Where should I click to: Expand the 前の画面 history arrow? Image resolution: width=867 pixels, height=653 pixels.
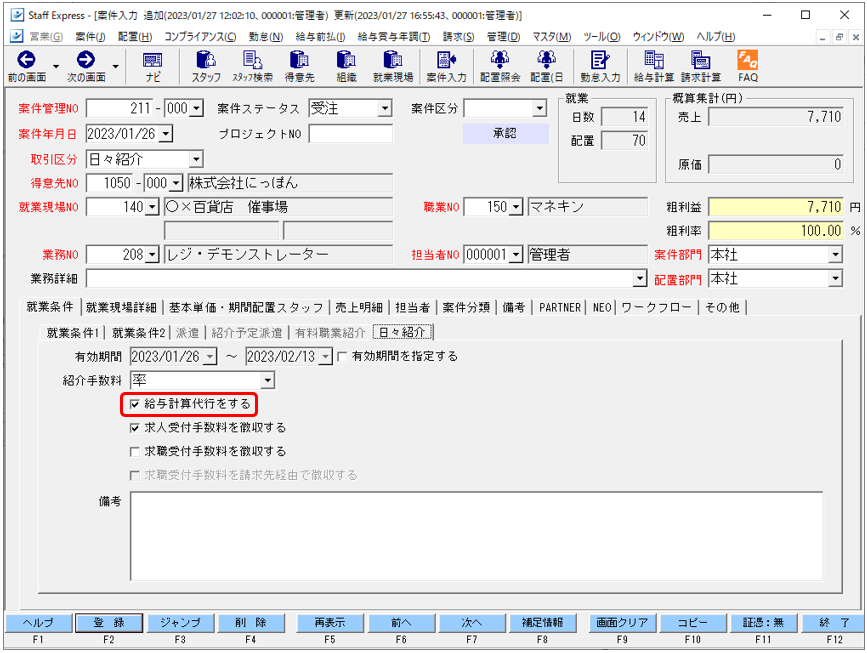pos(56,66)
